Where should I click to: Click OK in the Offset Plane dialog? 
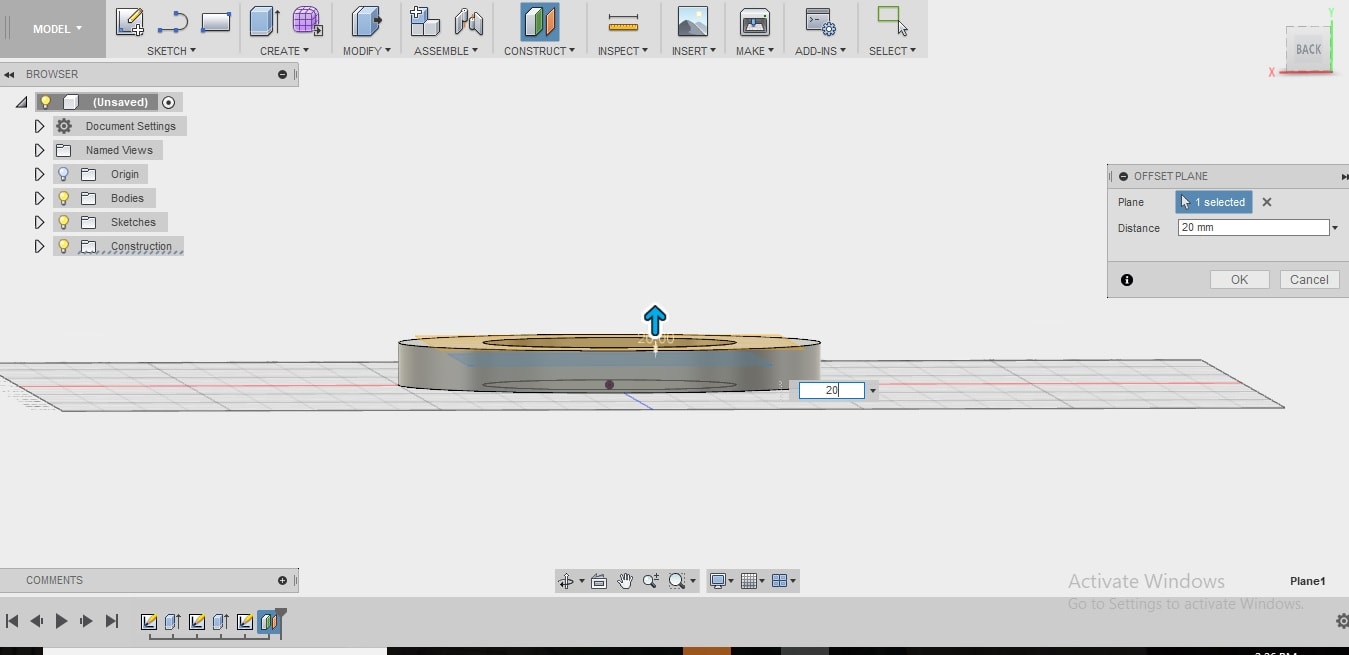[x=1239, y=280]
